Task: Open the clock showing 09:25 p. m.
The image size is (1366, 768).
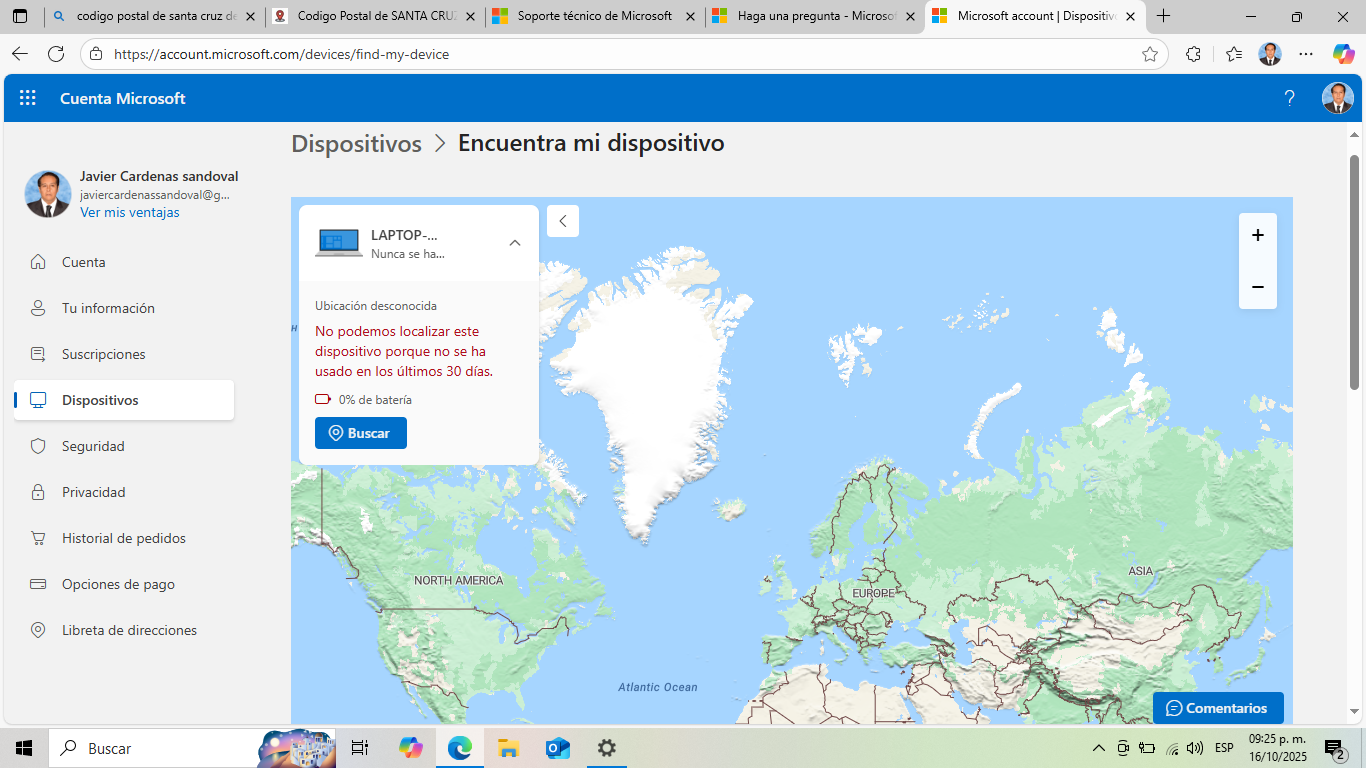Action: pyautogui.click(x=1277, y=748)
